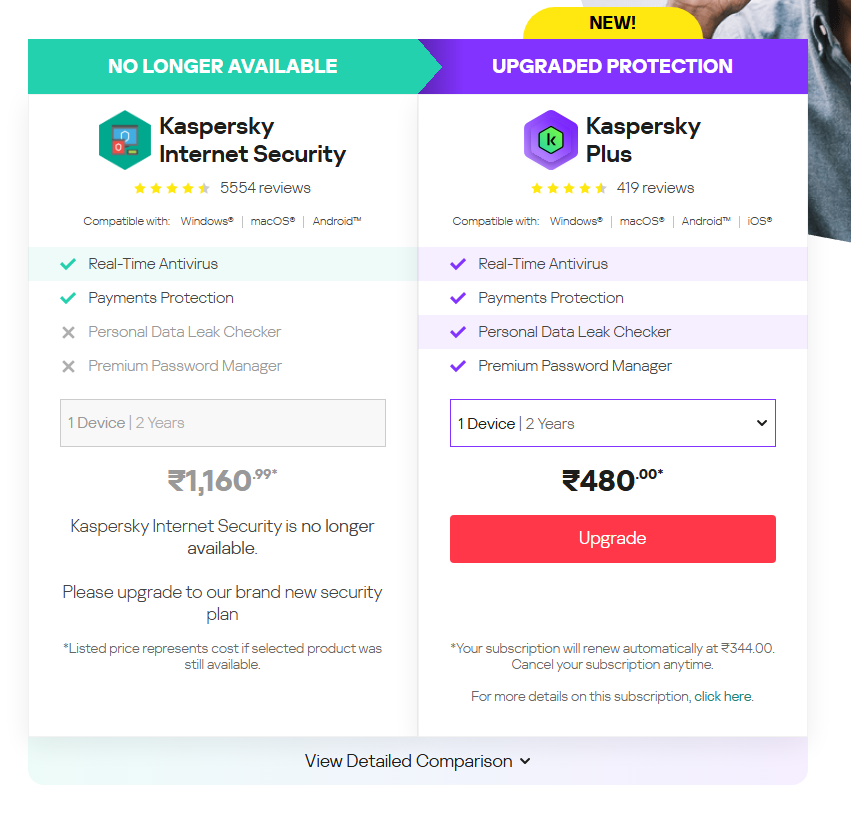
Task: Click the X mark beside Premium Password Manager
Action: 68,366
